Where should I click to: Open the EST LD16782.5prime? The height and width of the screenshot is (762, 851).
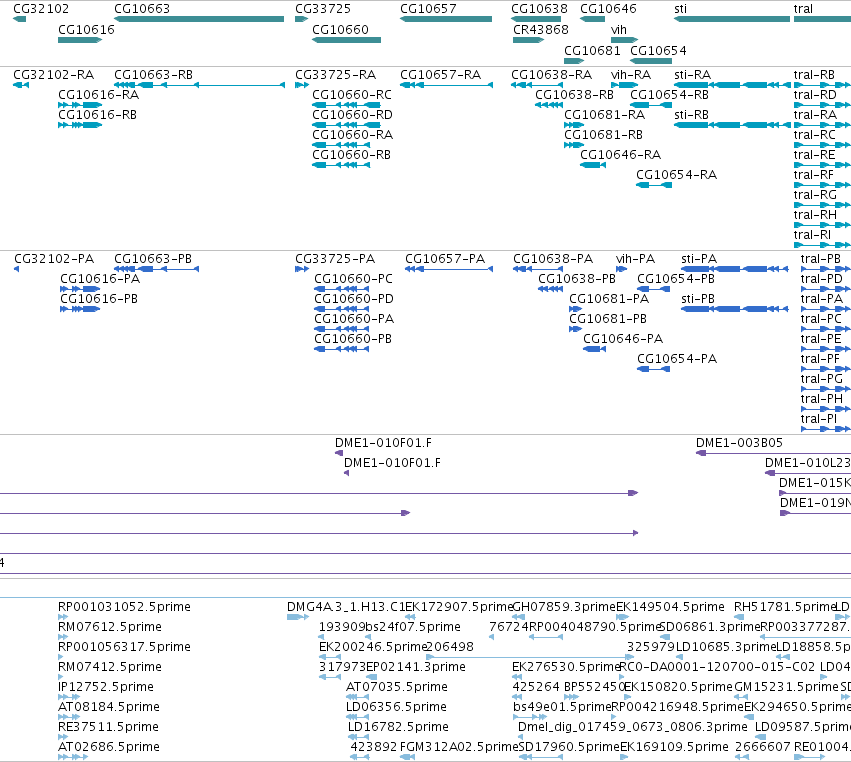(x=358, y=736)
